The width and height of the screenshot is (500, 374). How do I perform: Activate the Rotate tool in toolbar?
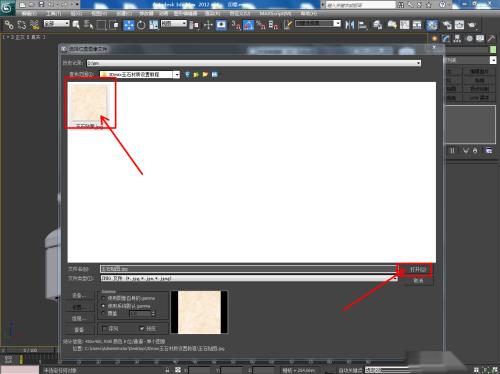141,25
